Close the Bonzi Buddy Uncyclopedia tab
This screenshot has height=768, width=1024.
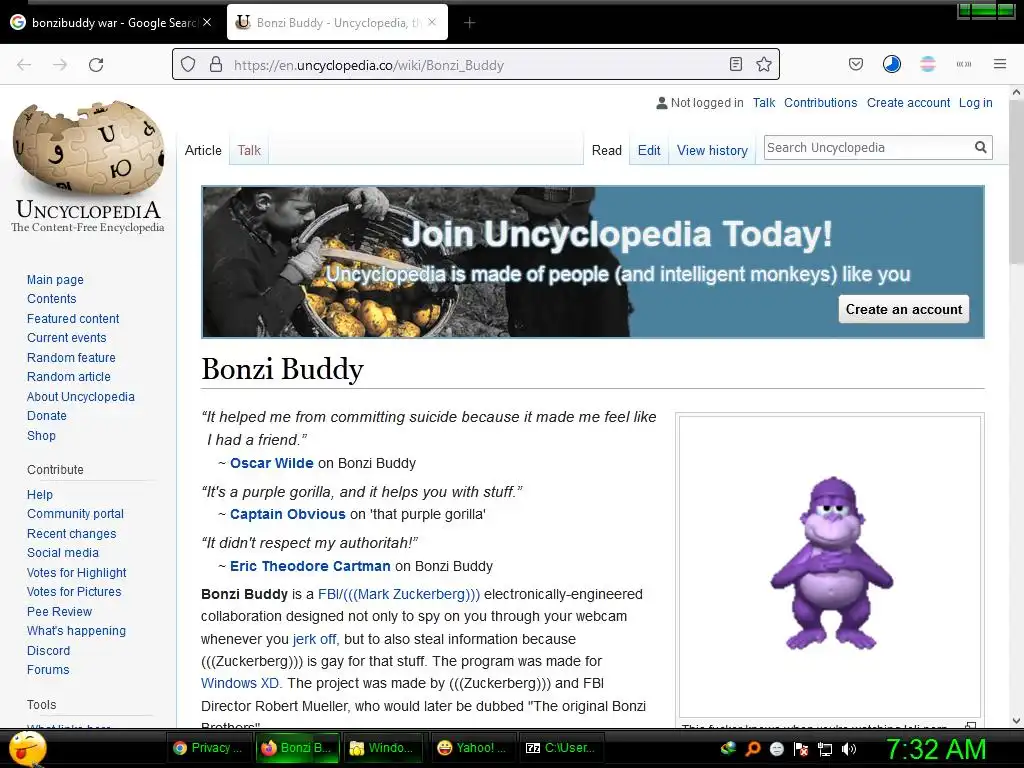pos(432,22)
